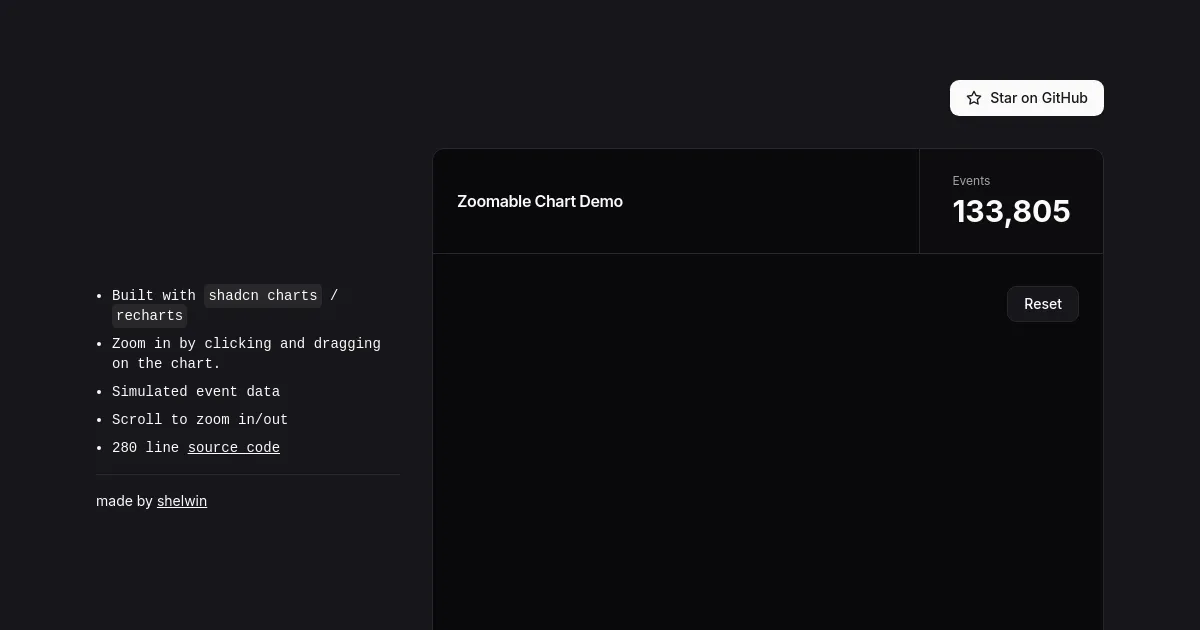Reset the chart zoom level
The image size is (1200, 630).
tap(1042, 304)
